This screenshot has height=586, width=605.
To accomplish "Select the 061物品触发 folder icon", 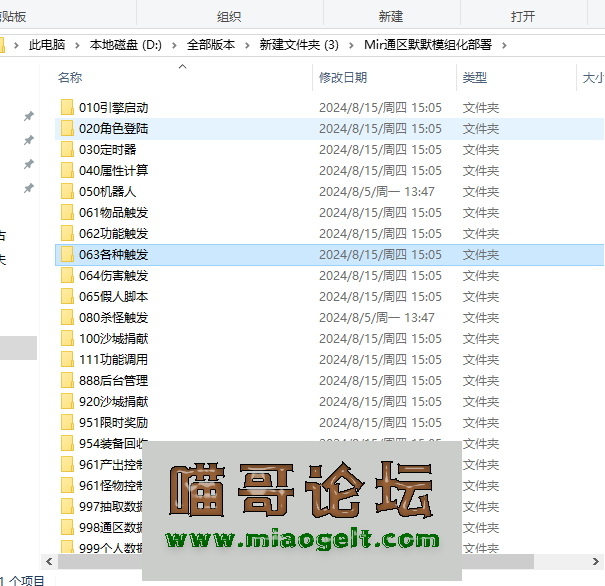I will pyautogui.click(x=67, y=212).
